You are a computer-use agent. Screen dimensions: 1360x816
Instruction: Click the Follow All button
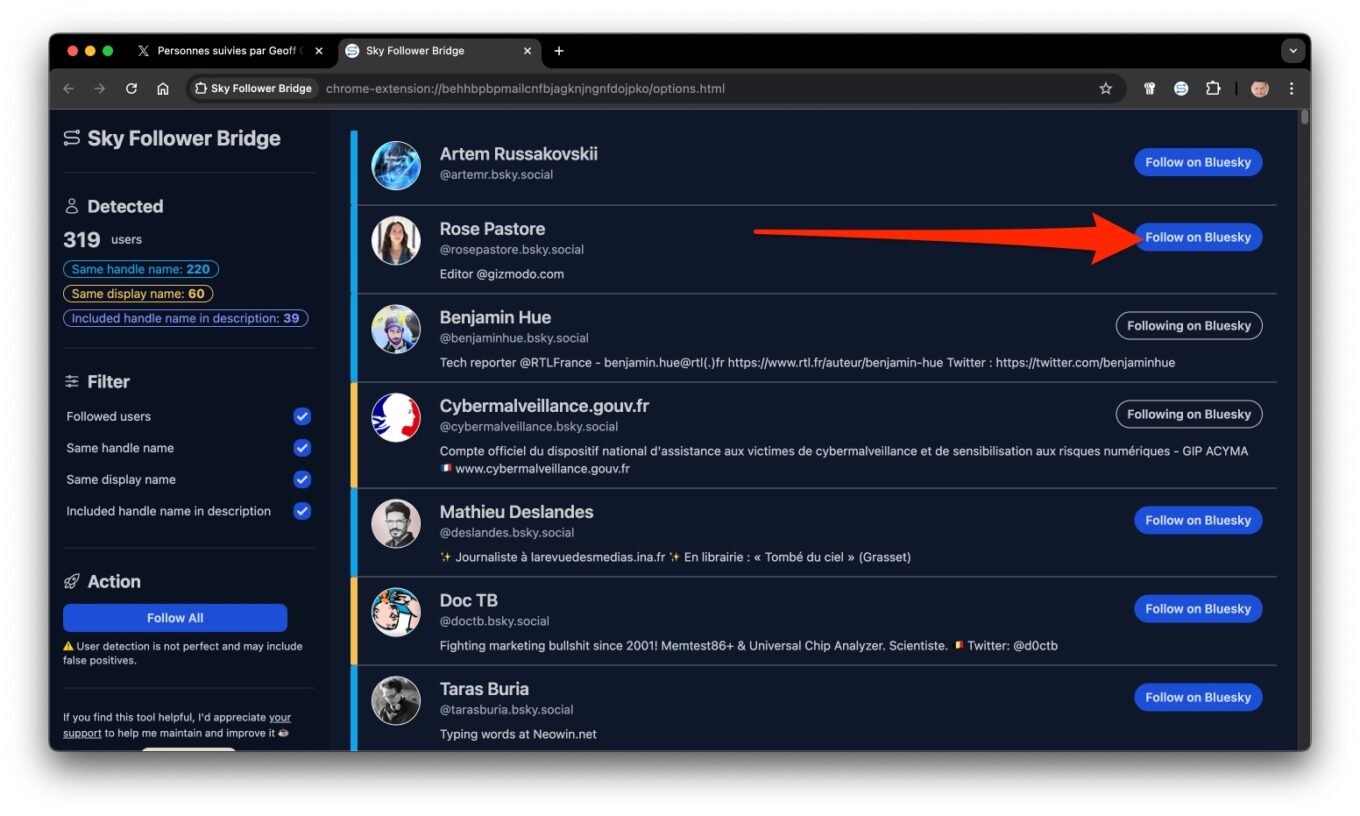pos(175,618)
